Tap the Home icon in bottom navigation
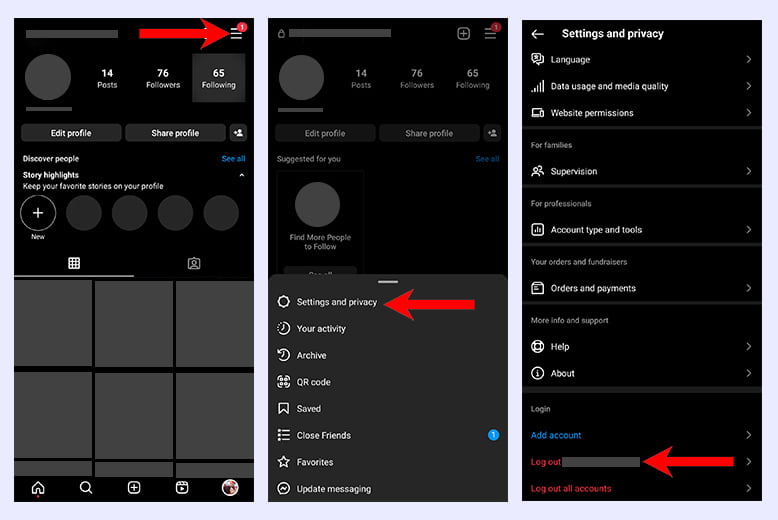This screenshot has height=520, width=778. coord(38,488)
